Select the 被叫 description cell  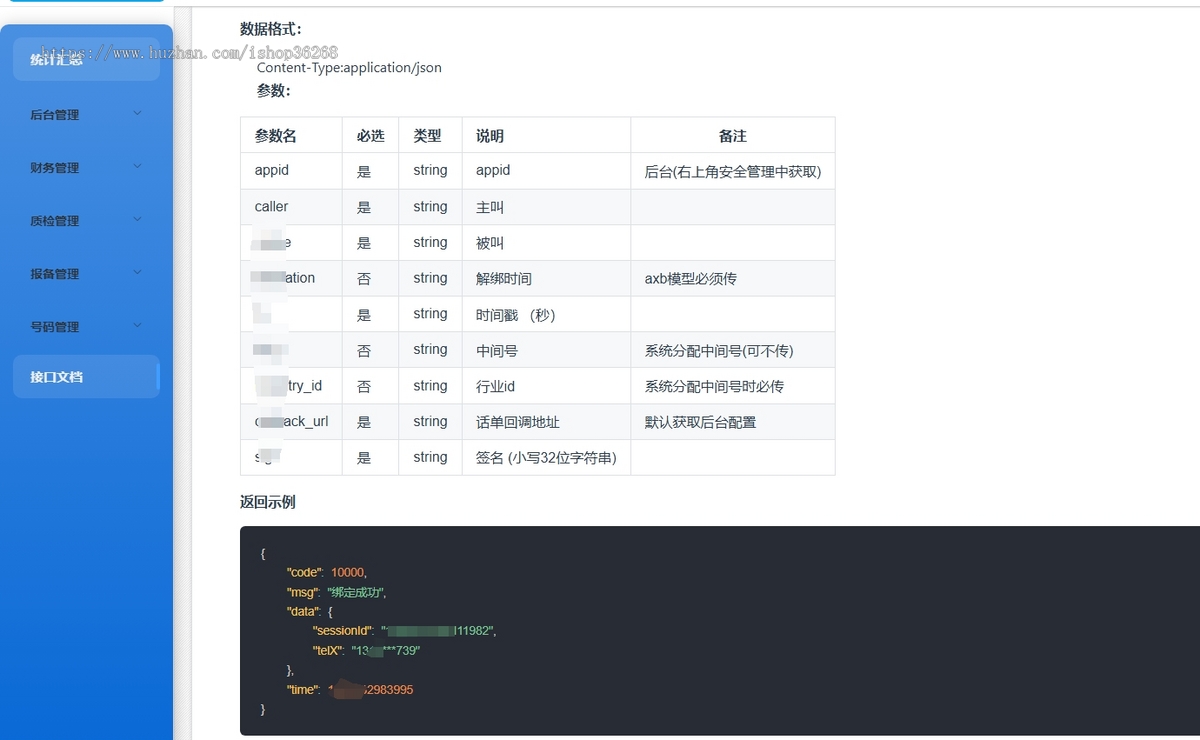point(546,243)
